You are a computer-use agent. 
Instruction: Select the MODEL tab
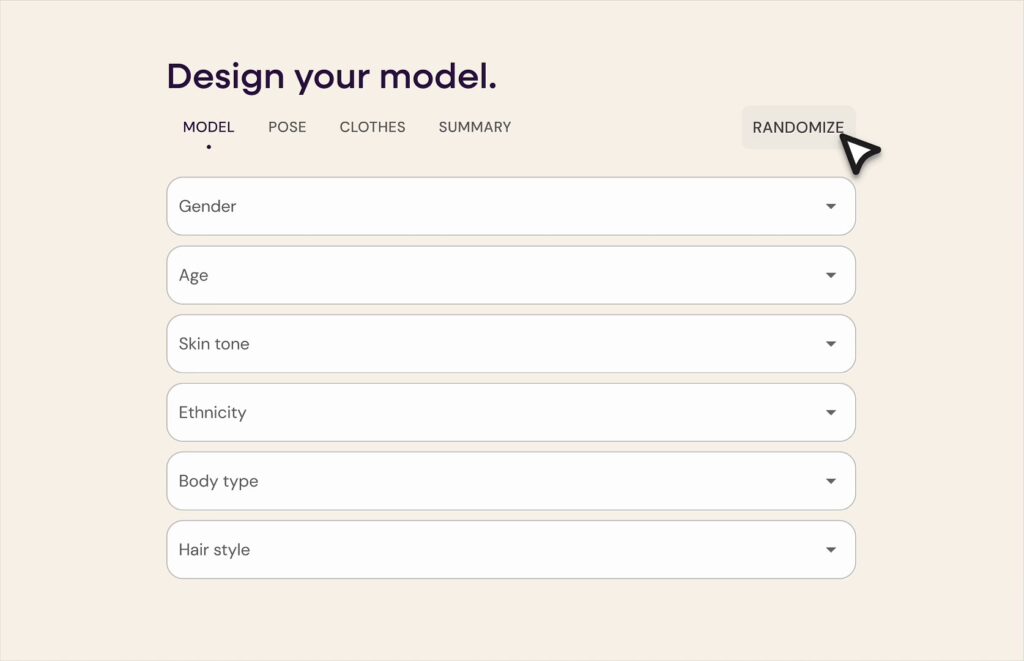pyautogui.click(x=208, y=127)
